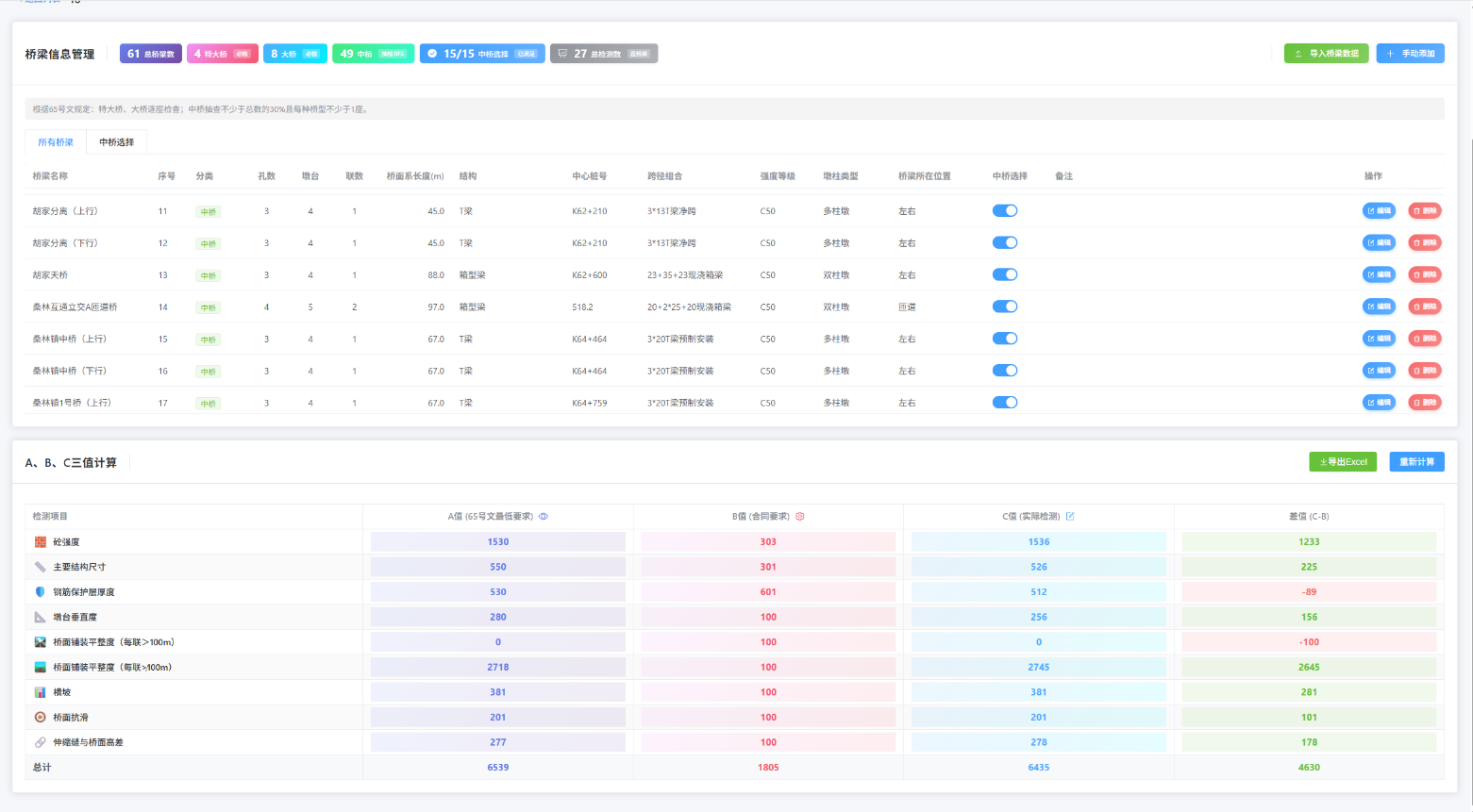Click 编辑 button for 桑林互通立交A匝道桥 row
Screen dimensions: 1473x812
1379,307
